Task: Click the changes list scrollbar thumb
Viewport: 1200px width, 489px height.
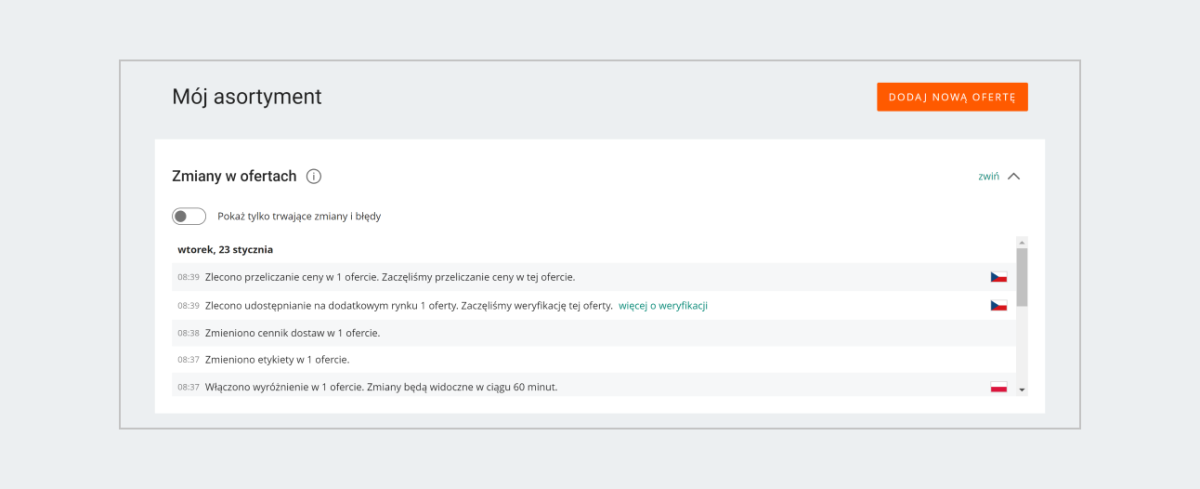Action: tap(1022, 277)
